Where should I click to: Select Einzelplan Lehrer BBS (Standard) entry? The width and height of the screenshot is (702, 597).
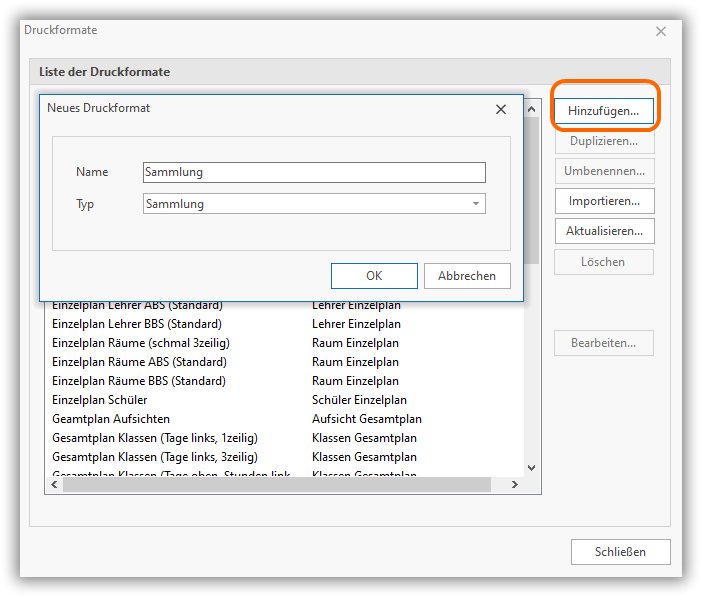137,324
